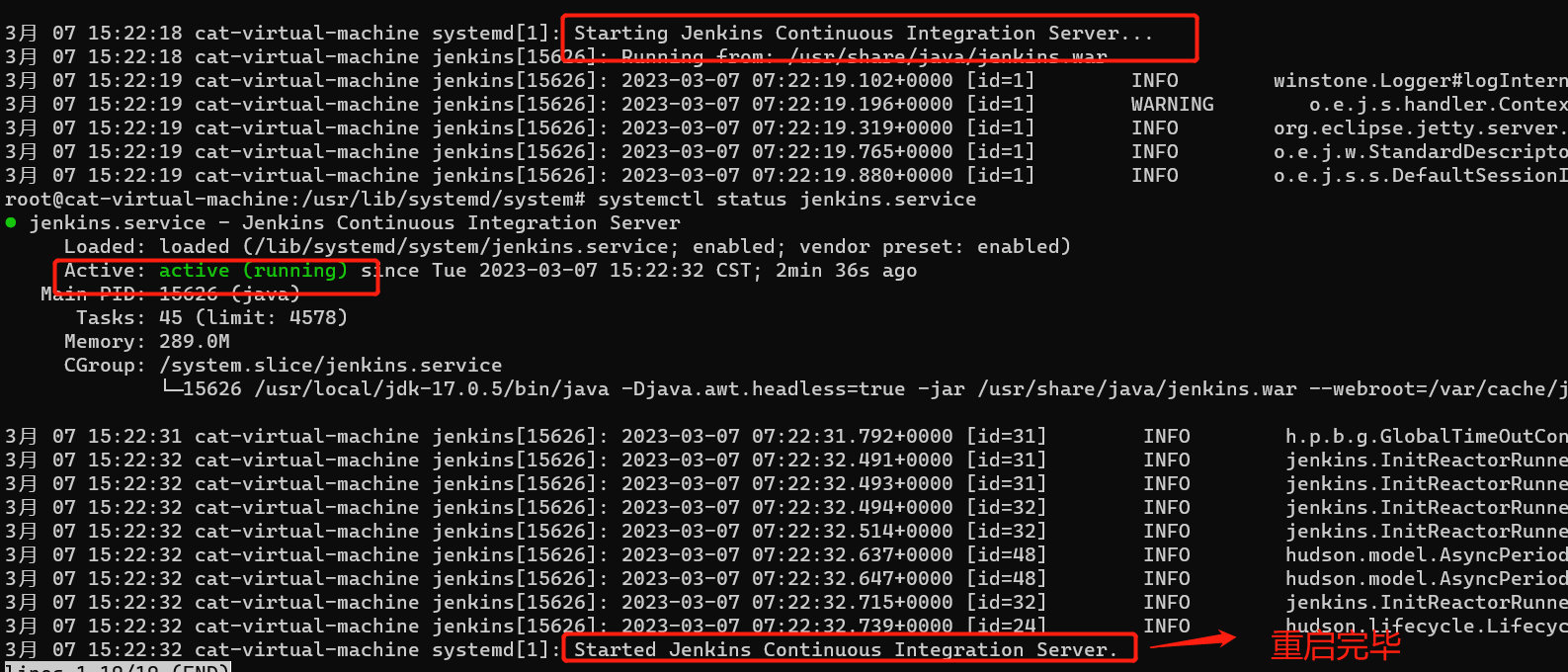The image size is (1568, 672).
Task: Click the green 'active (running)' status
Action: click(253, 271)
